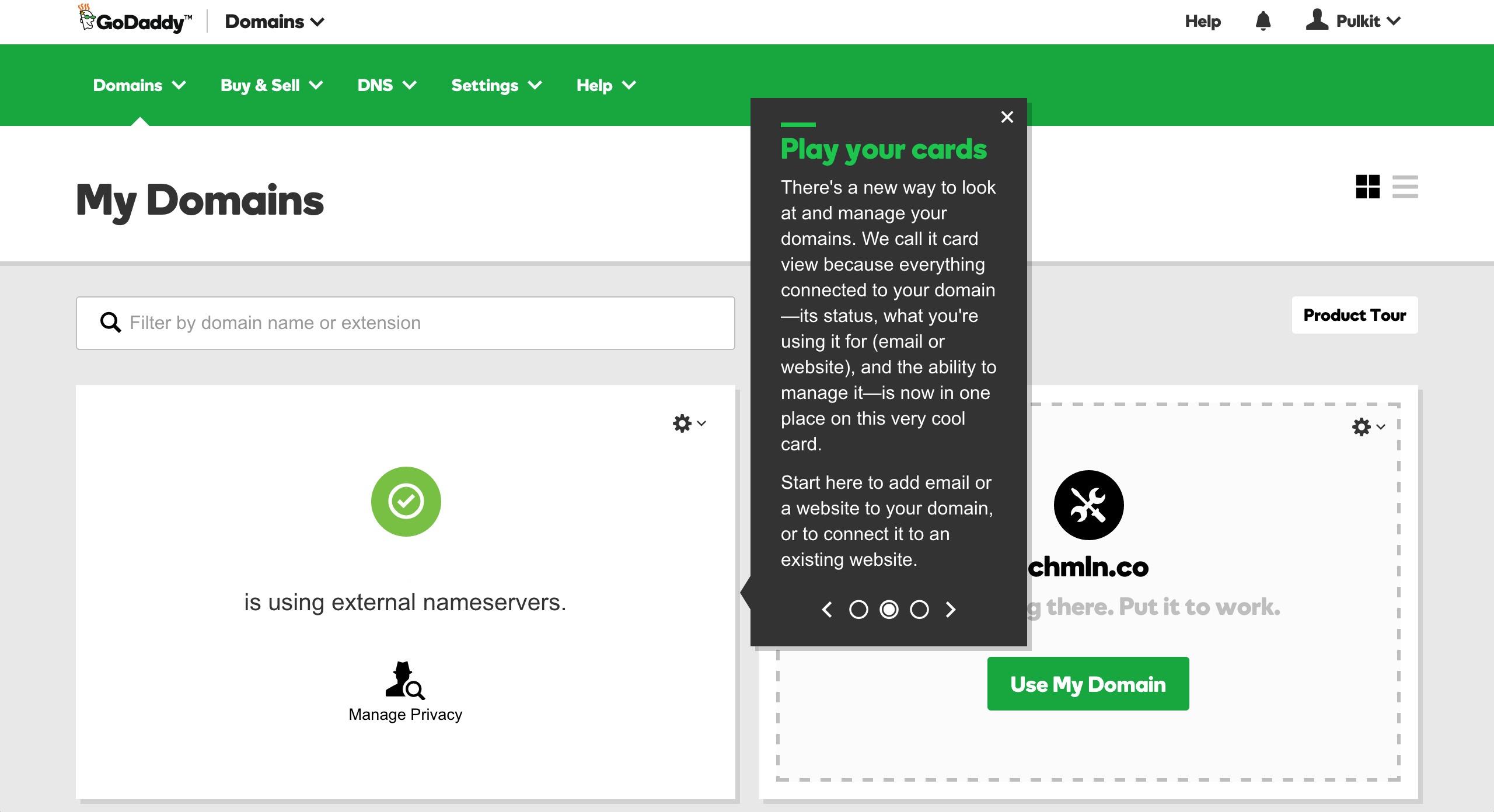
Task: Open the notifications bell
Action: point(1263,21)
